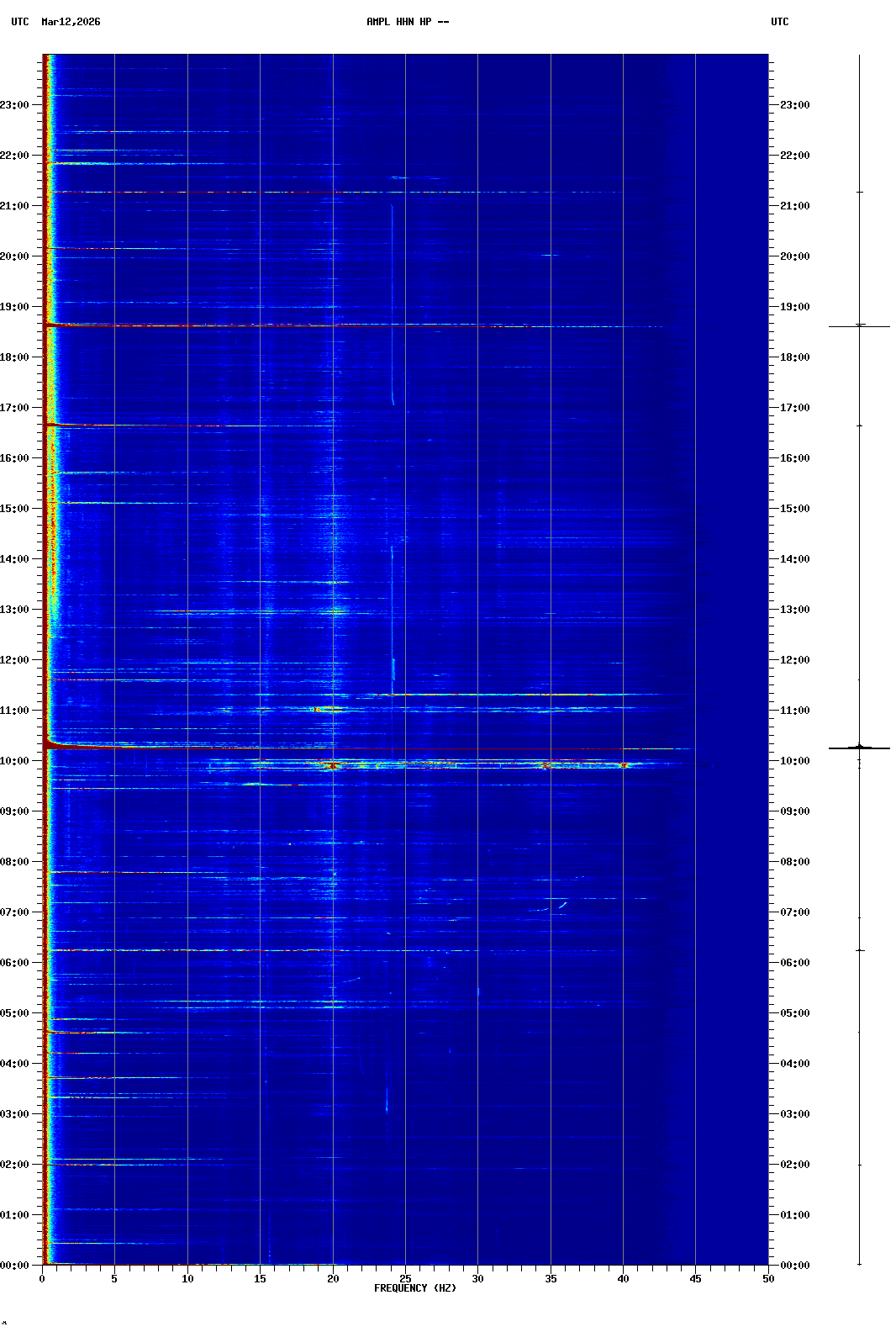The height and width of the screenshot is (1332, 896).
Task: Click the UTC label in top-right corner
Action: click(x=779, y=22)
